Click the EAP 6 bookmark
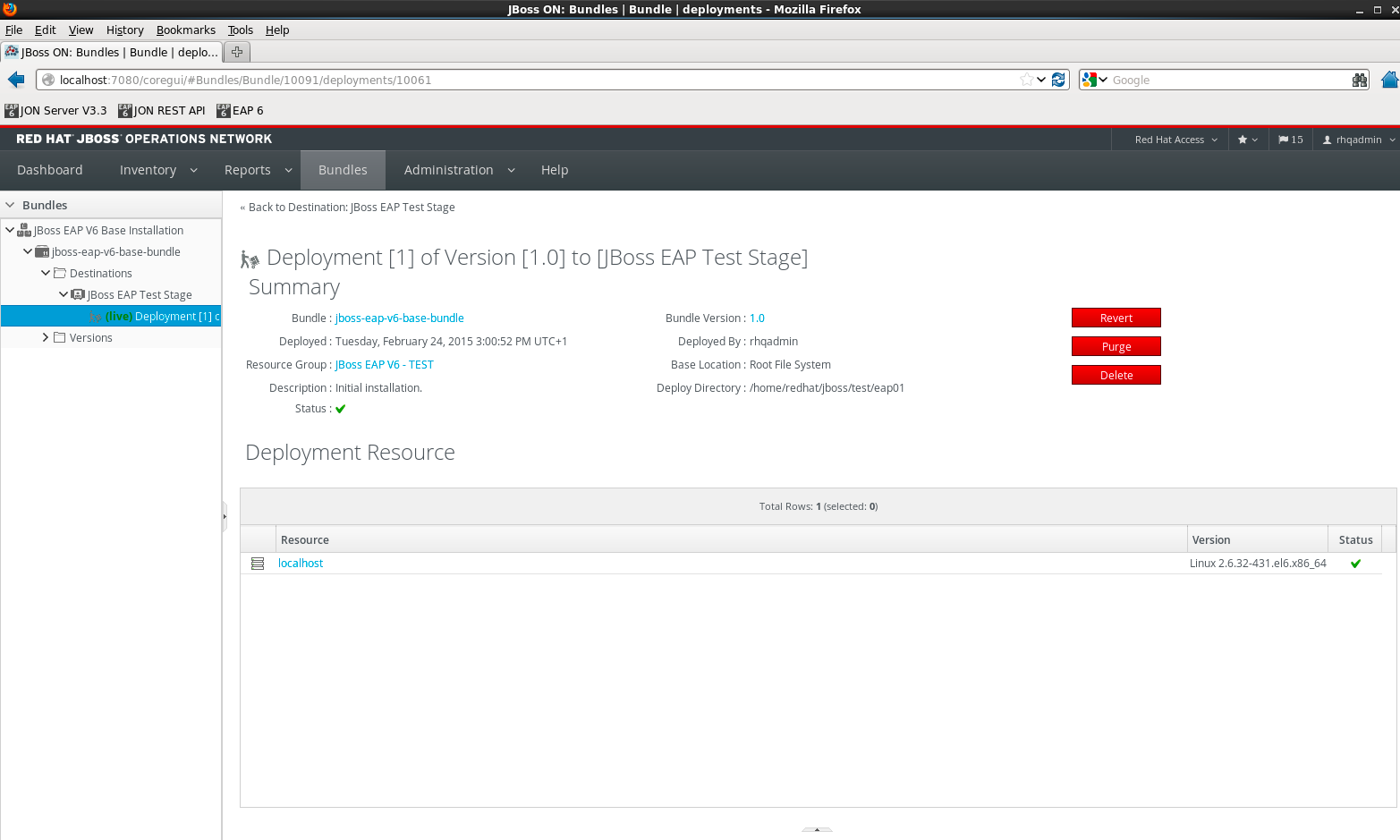Screen dimensions: 1400x840 (240, 111)
